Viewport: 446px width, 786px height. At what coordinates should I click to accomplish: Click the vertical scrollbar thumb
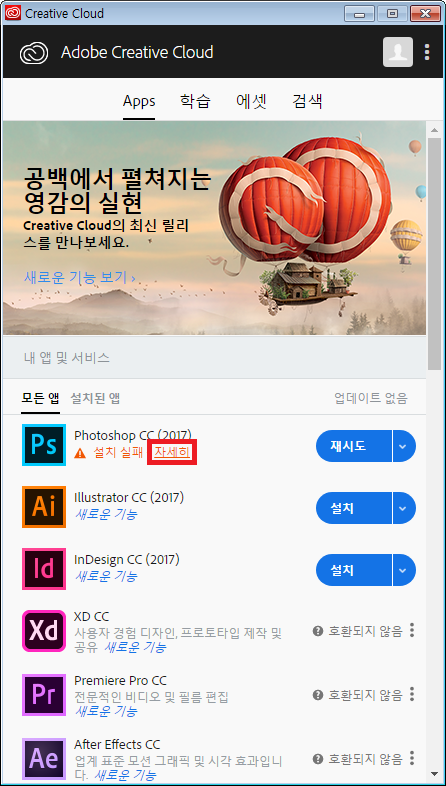point(434,253)
